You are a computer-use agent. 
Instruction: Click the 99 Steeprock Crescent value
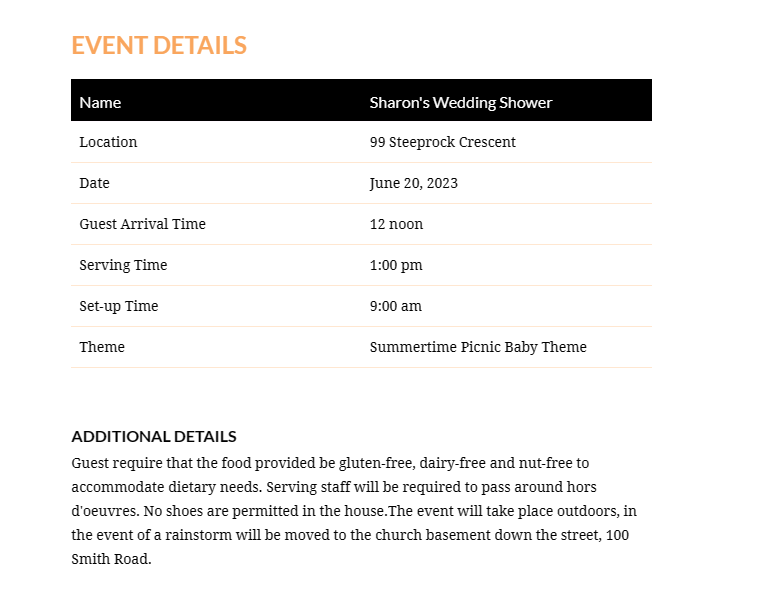click(443, 142)
